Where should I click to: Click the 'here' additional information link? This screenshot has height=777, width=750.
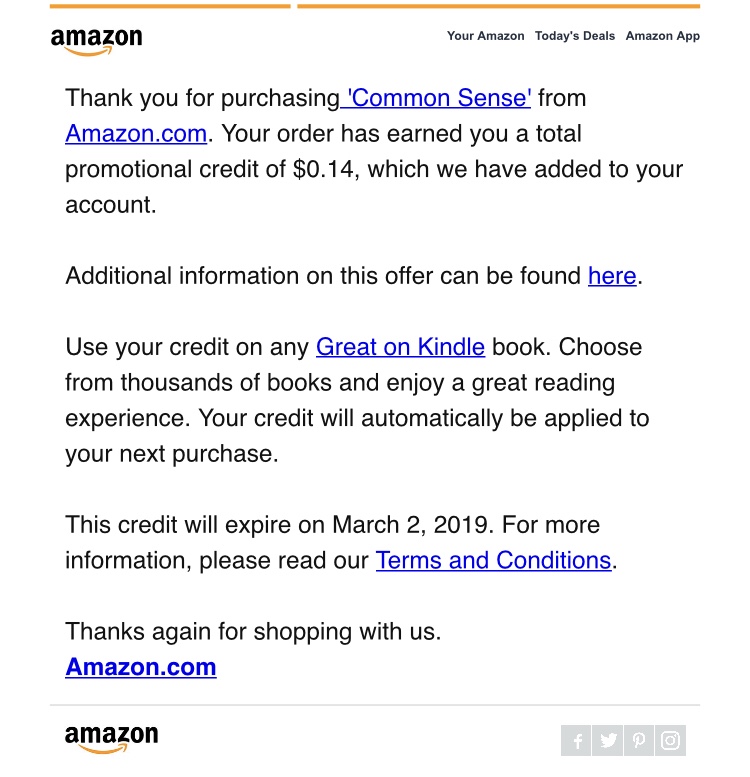point(612,276)
